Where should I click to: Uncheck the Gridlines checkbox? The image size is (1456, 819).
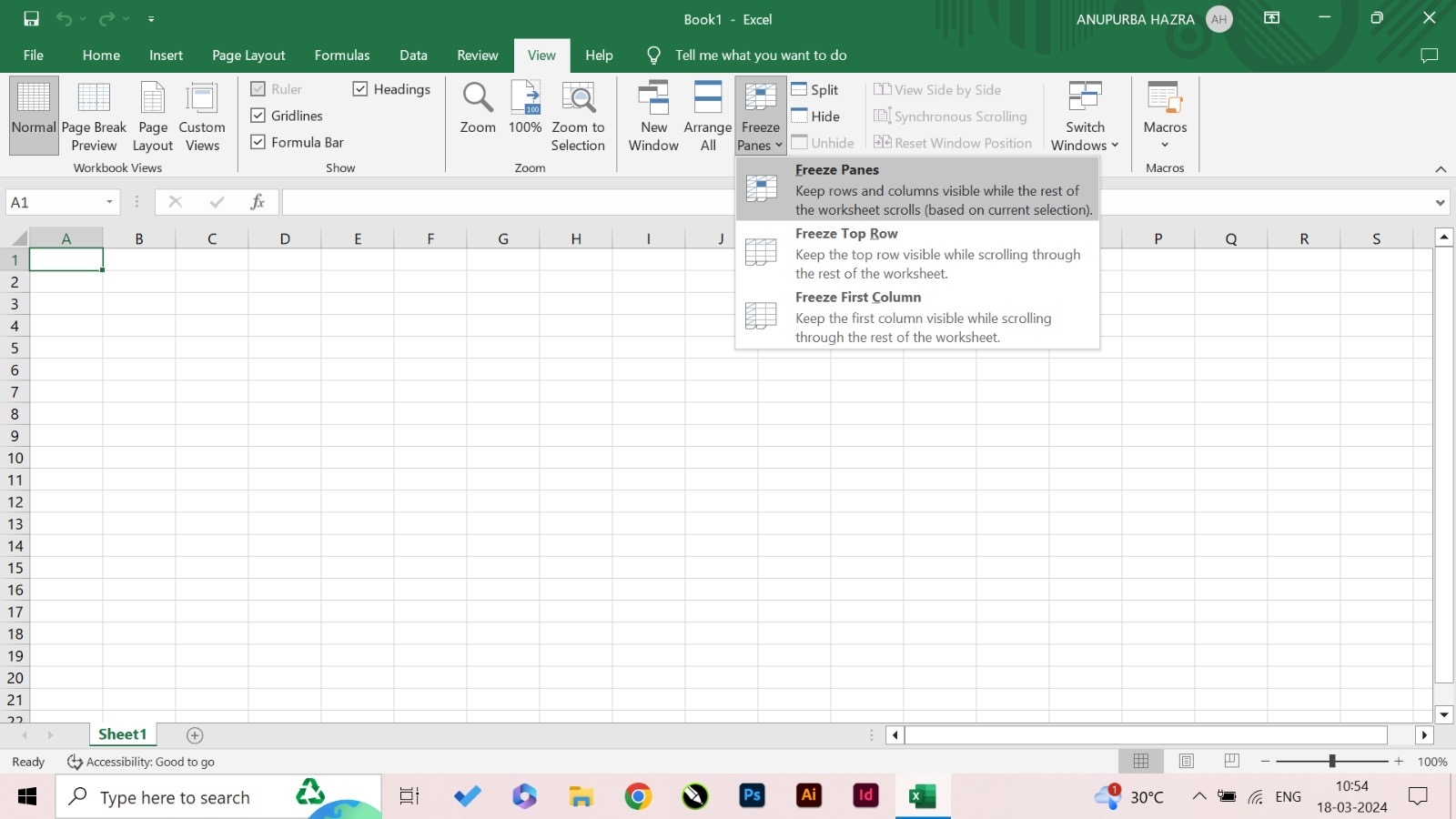pyautogui.click(x=258, y=116)
